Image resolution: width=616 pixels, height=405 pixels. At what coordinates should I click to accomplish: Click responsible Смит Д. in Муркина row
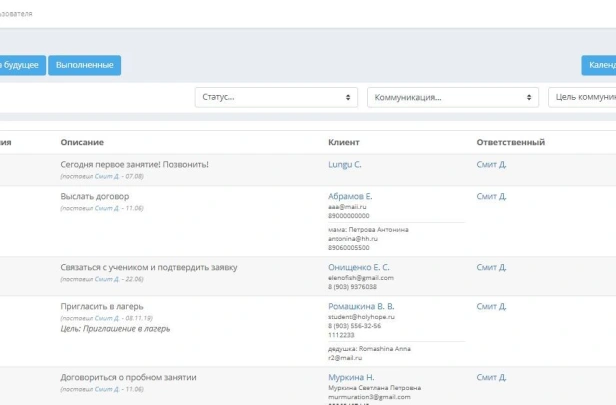(x=492, y=377)
